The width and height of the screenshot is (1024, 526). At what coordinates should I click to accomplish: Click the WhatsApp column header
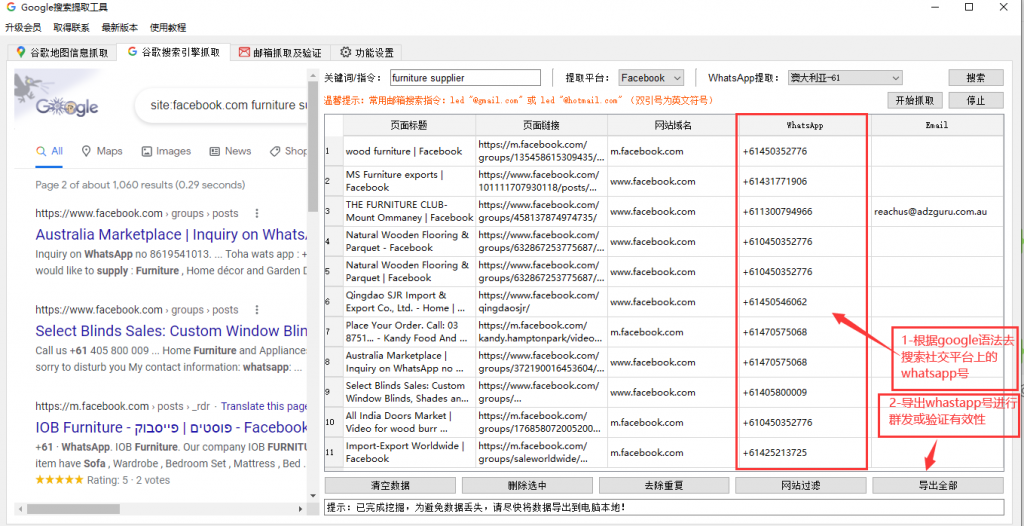point(803,125)
